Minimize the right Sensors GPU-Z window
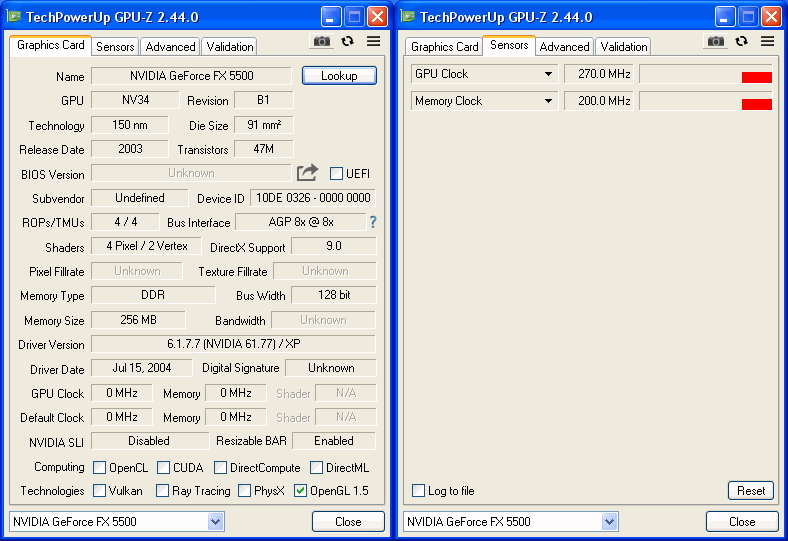The width and height of the screenshot is (788, 541). pyautogui.click(x=725, y=17)
